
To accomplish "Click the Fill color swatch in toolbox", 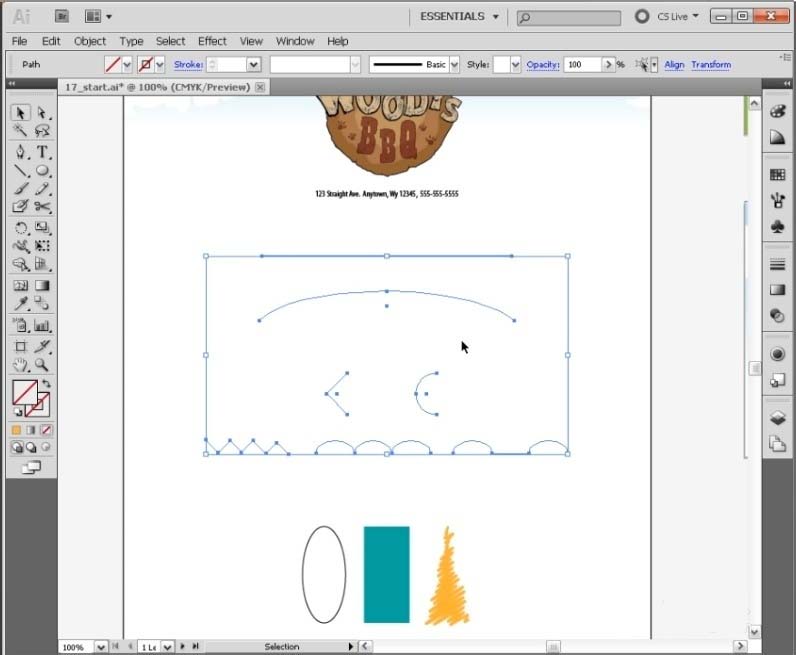I will point(25,392).
